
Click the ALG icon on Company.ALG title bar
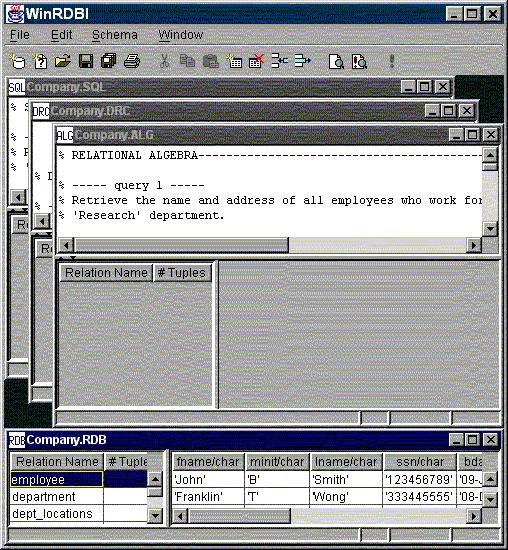(65, 135)
